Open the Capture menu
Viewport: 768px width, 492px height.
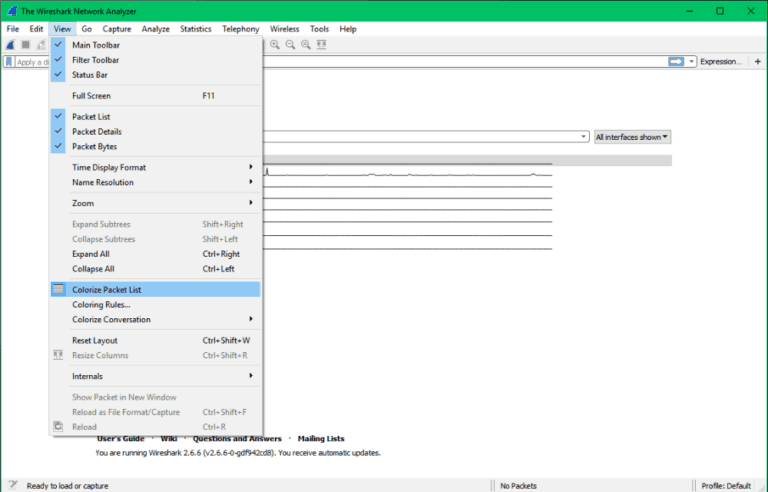point(117,29)
